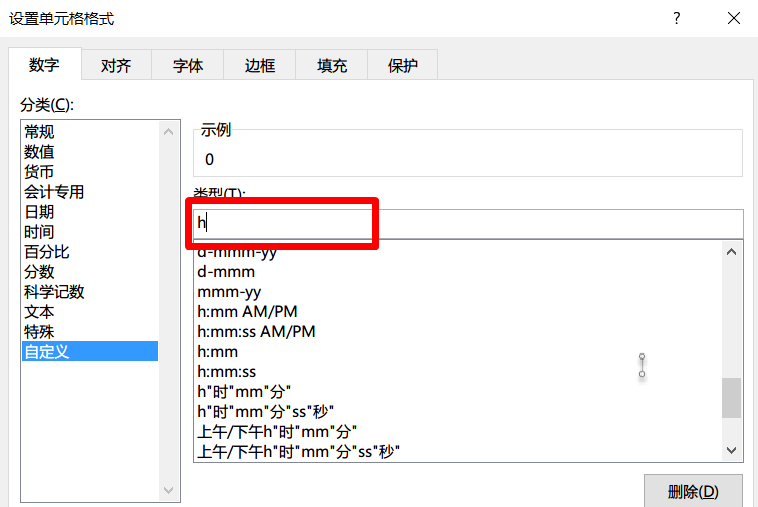Click format list scroll down arrow
The image size is (758, 507).
[x=731, y=450]
